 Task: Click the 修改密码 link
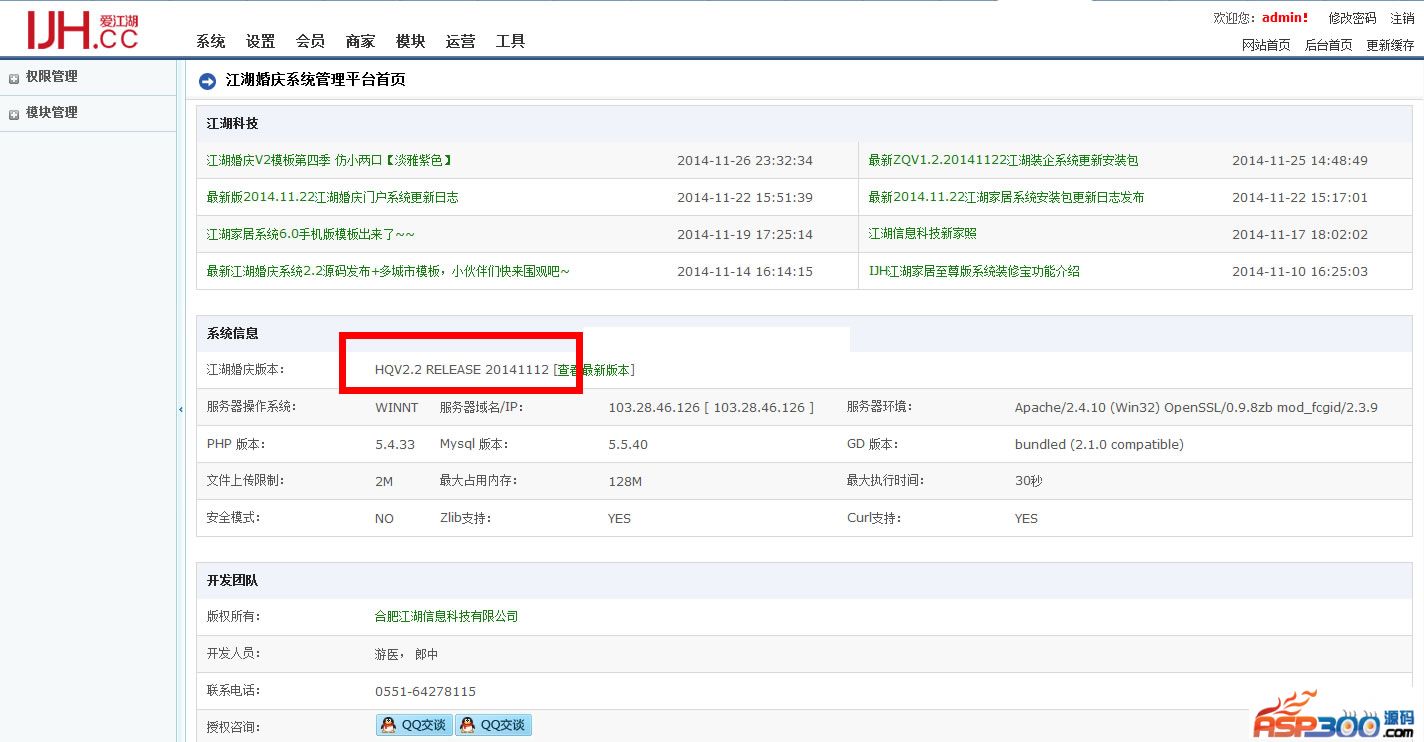click(x=1352, y=18)
